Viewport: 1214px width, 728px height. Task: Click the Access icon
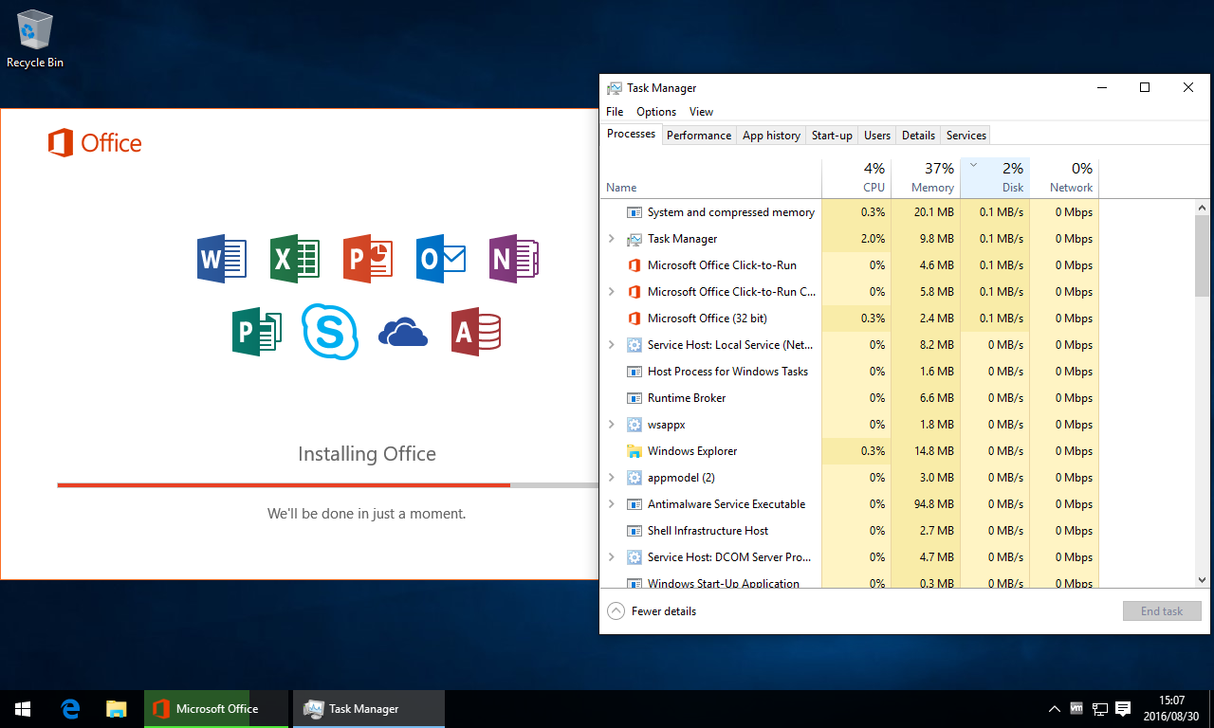(x=476, y=332)
